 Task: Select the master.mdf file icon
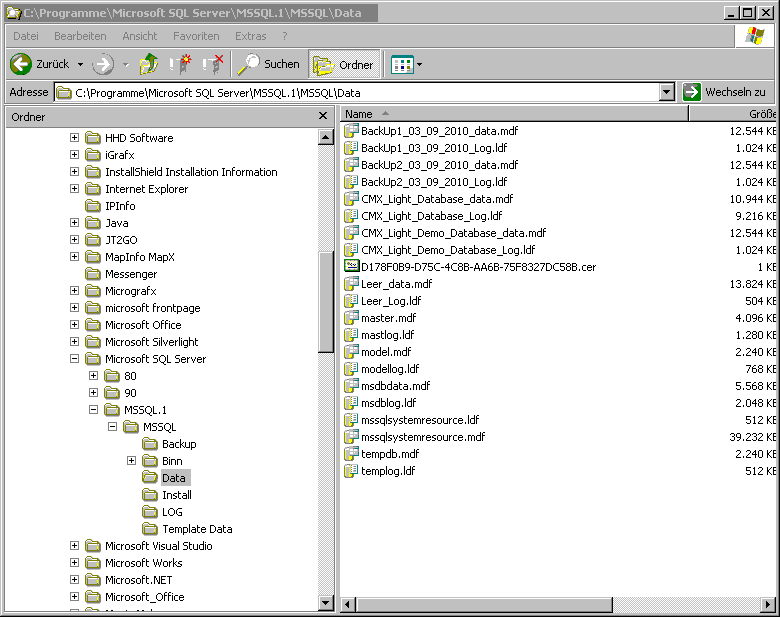351,317
